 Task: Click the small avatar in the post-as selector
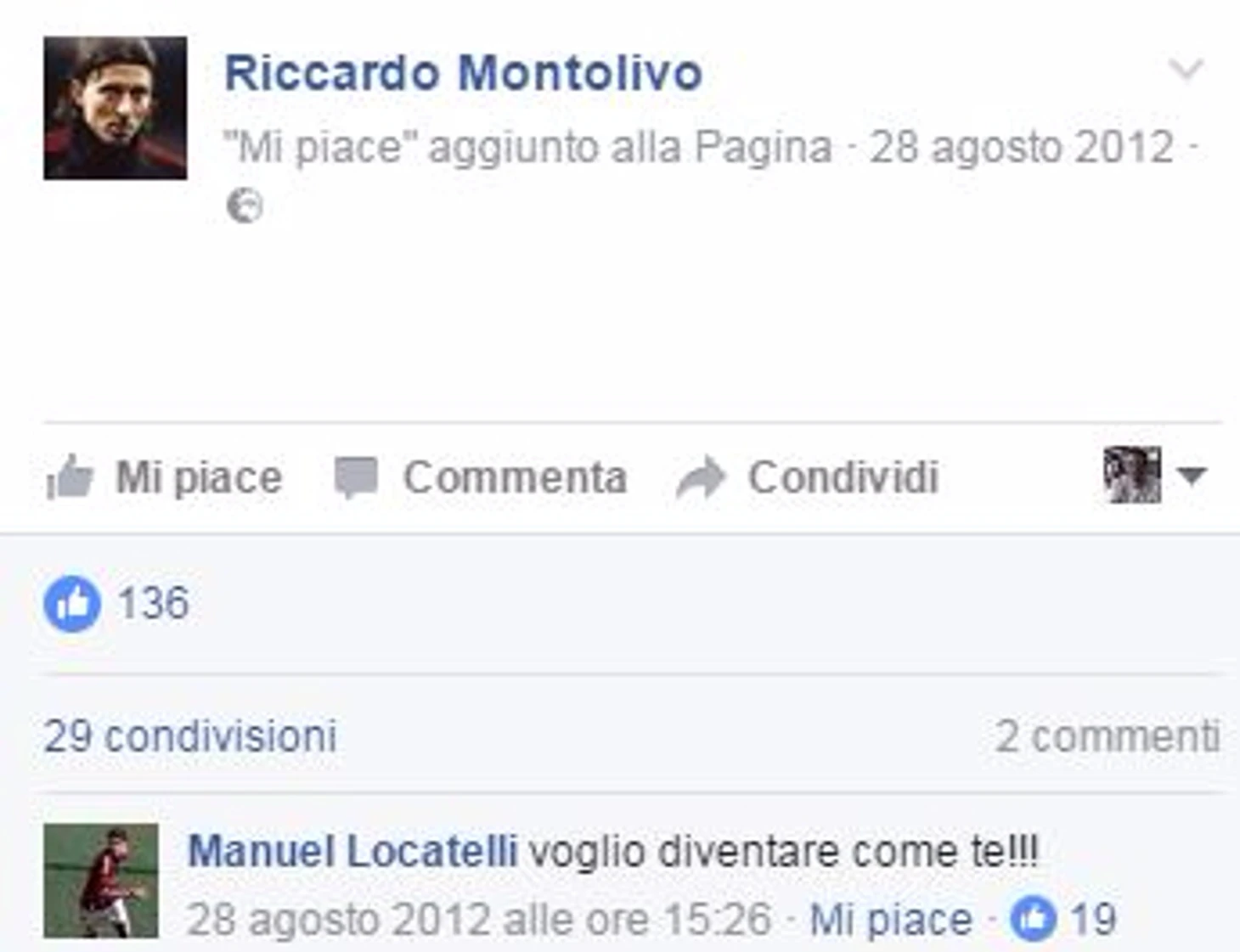1132,476
